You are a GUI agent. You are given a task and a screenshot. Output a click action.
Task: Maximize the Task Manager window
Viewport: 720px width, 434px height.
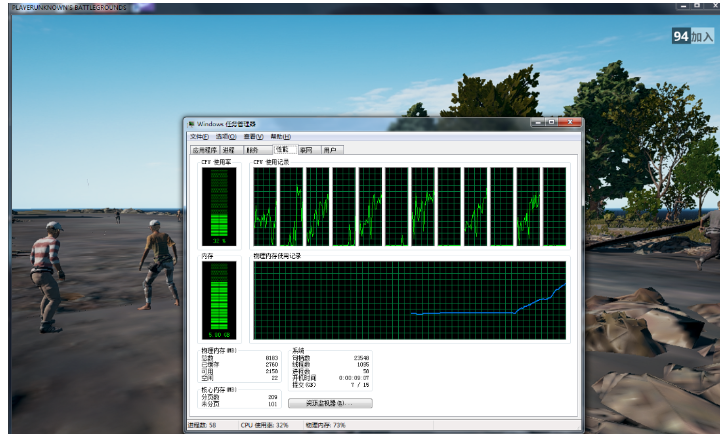tap(551, 122)
